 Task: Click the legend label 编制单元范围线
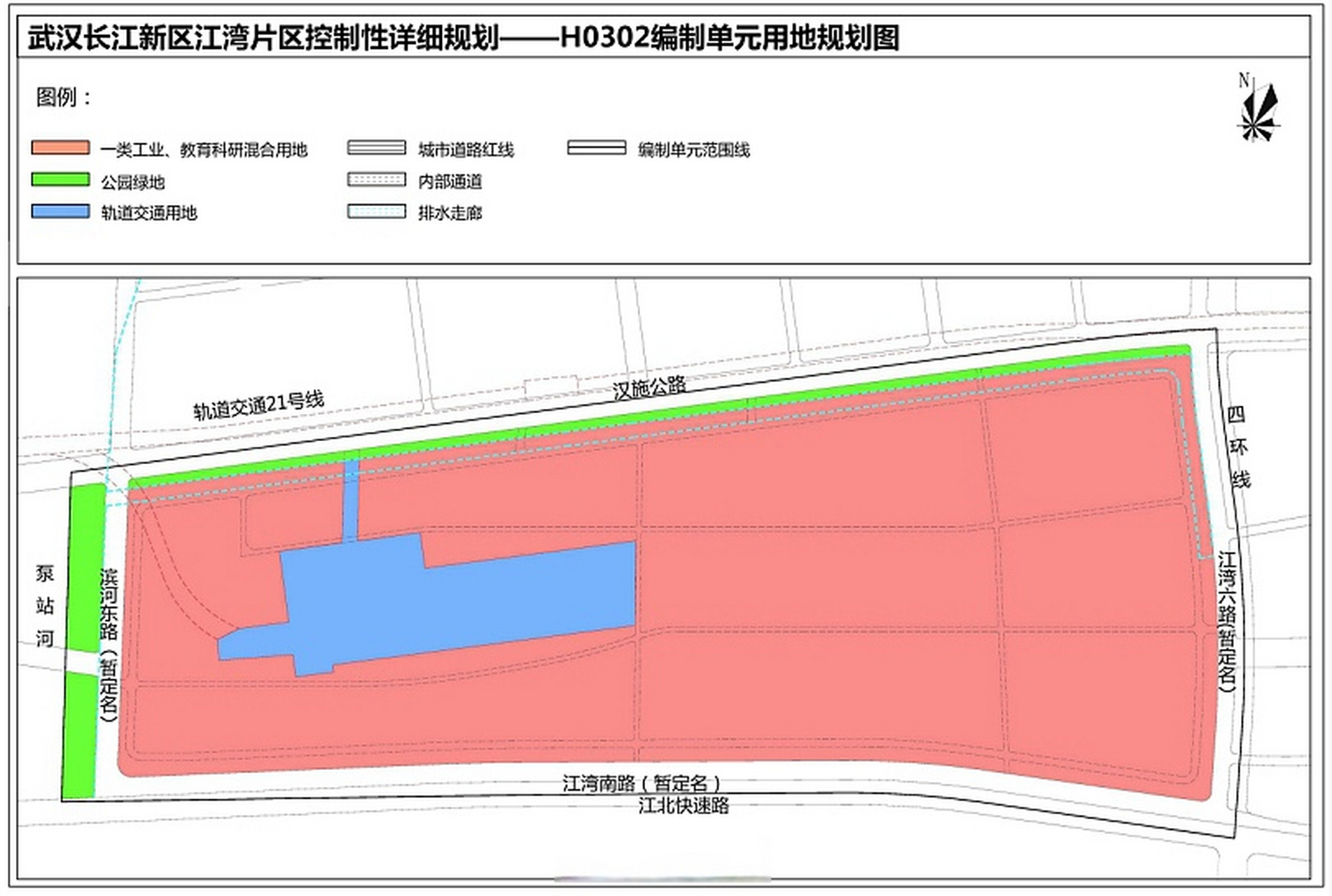tap(693, 150)
